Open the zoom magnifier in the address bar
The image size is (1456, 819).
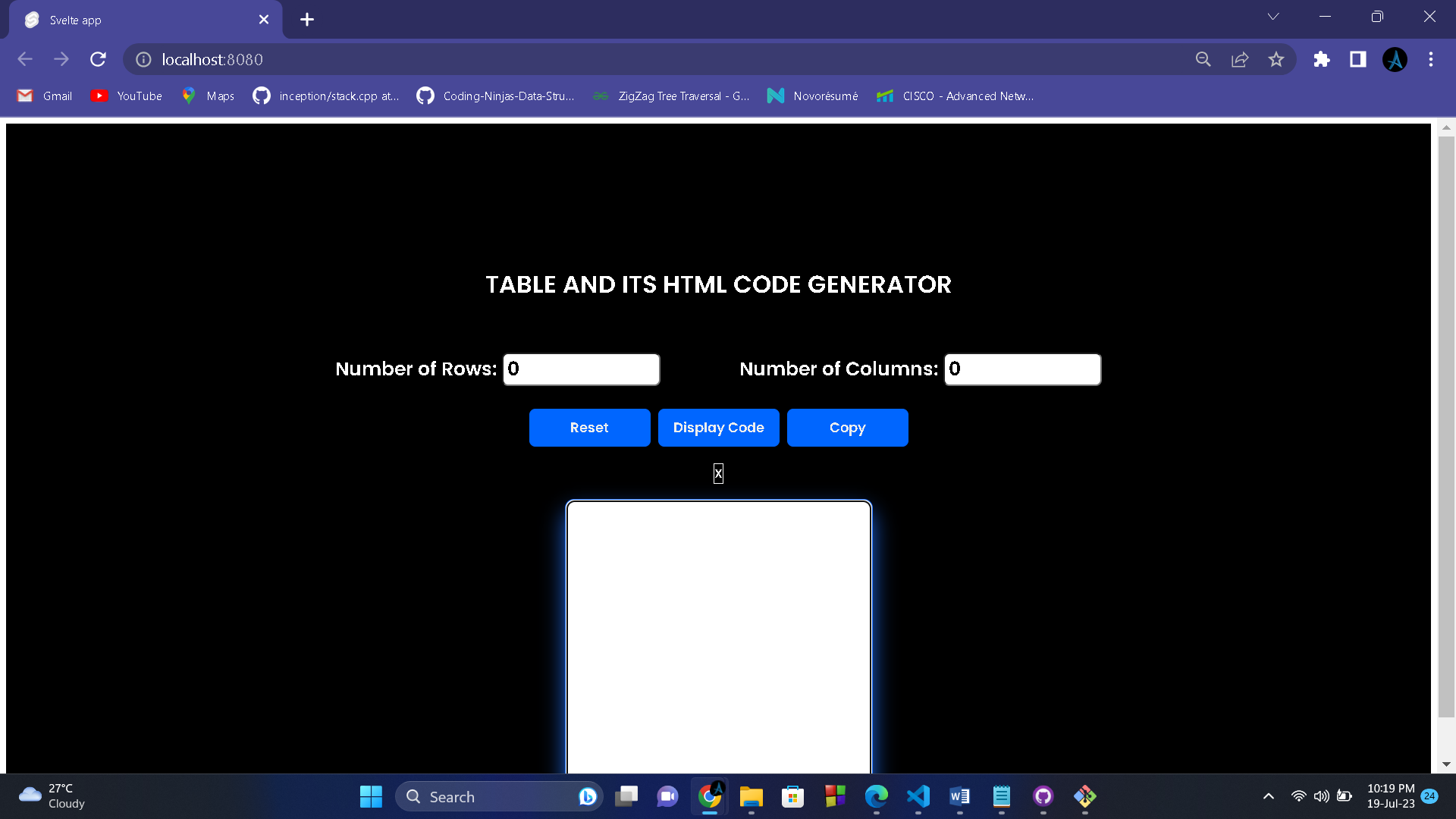(x=1203, y=59)
